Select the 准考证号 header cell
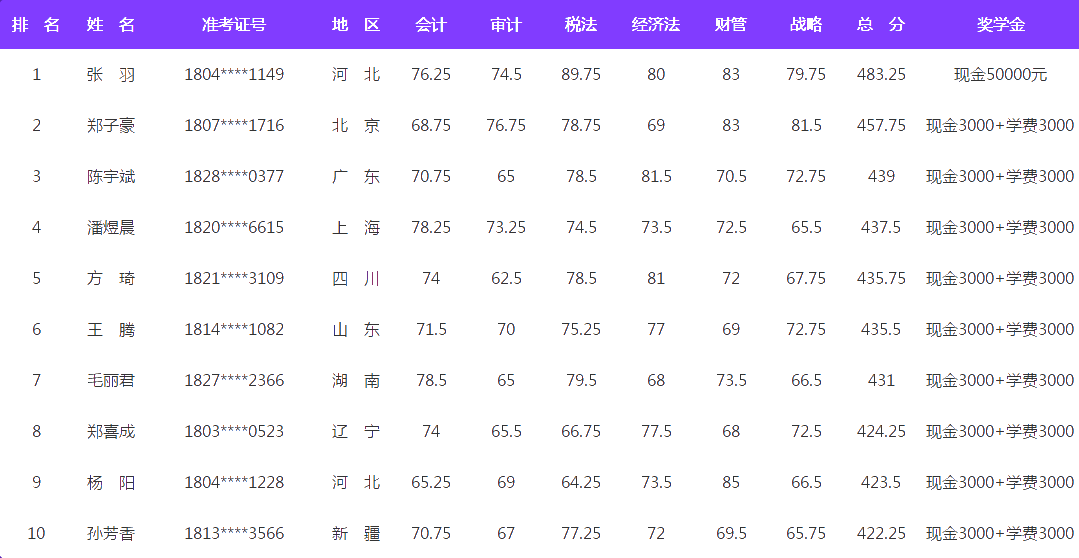1079x558 pixels. pos(234,24)
